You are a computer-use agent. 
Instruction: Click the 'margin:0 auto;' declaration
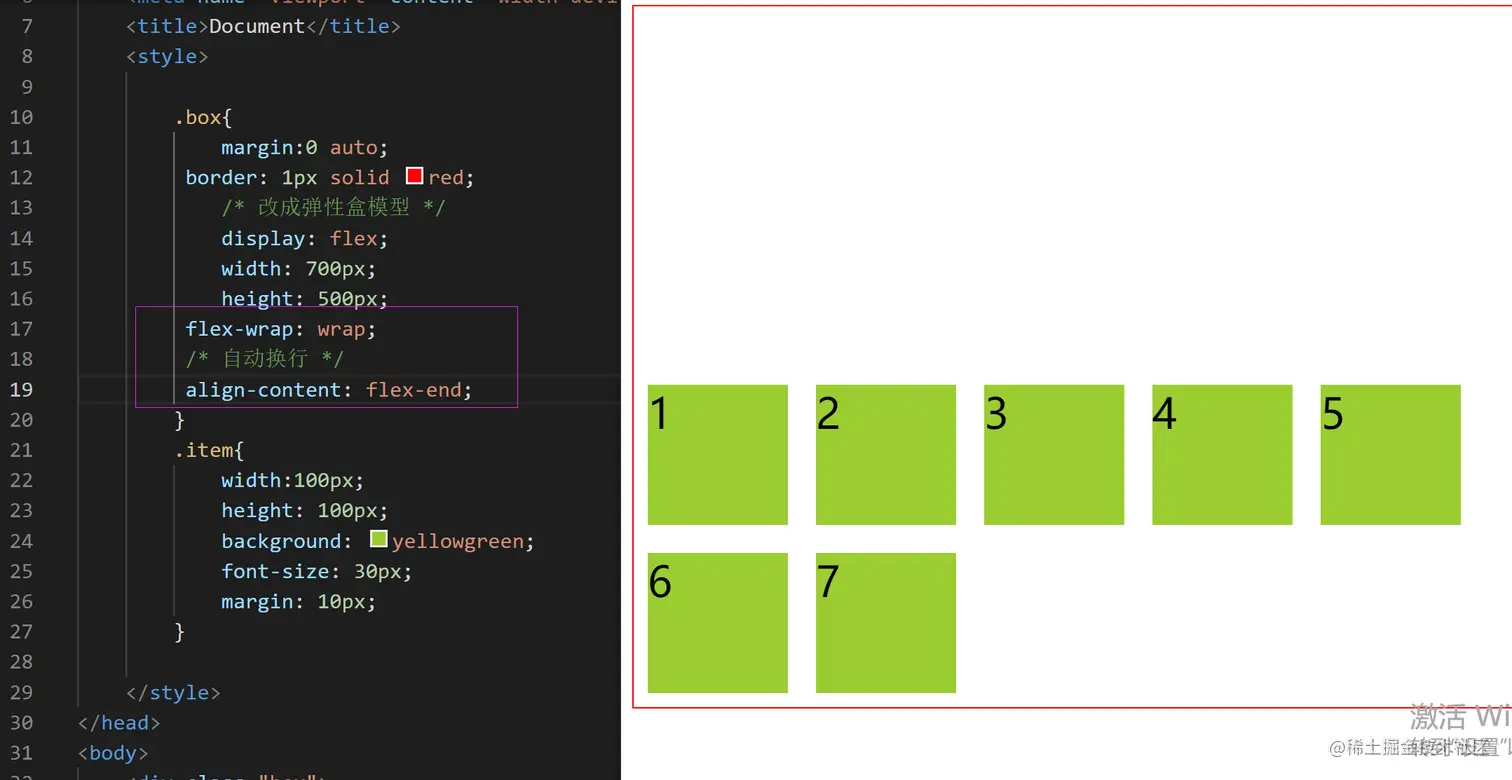[305, 147]
